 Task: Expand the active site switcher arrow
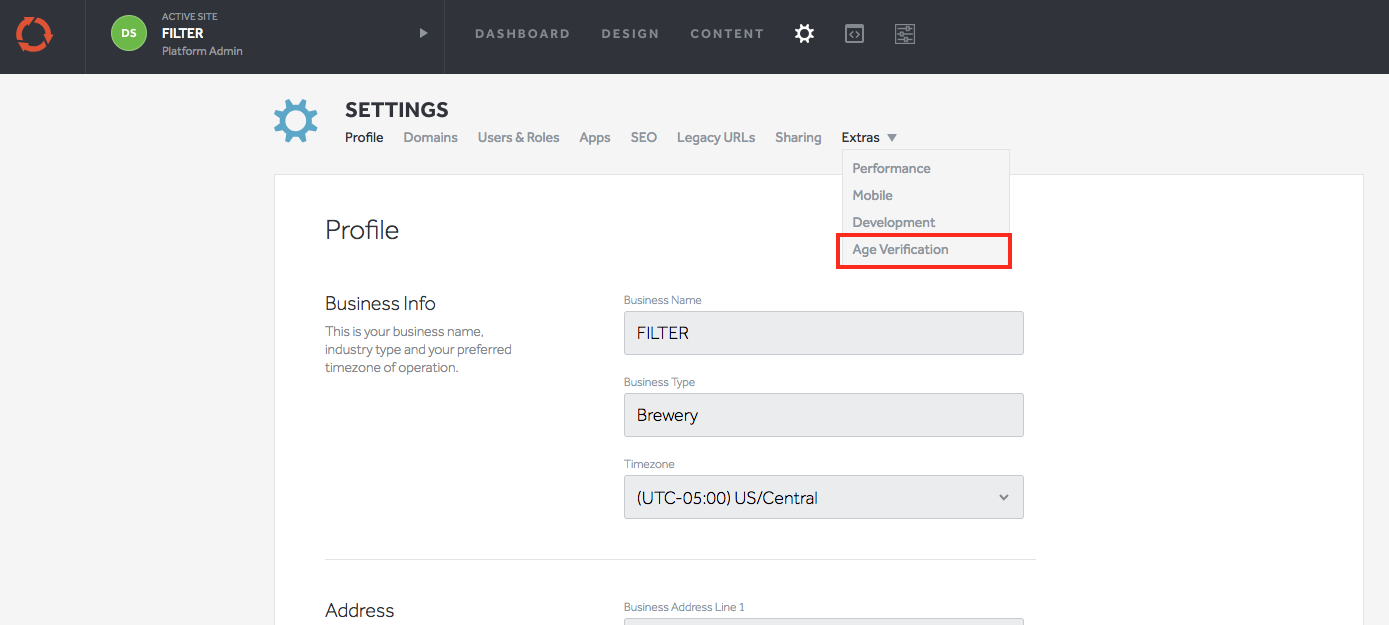423,33
